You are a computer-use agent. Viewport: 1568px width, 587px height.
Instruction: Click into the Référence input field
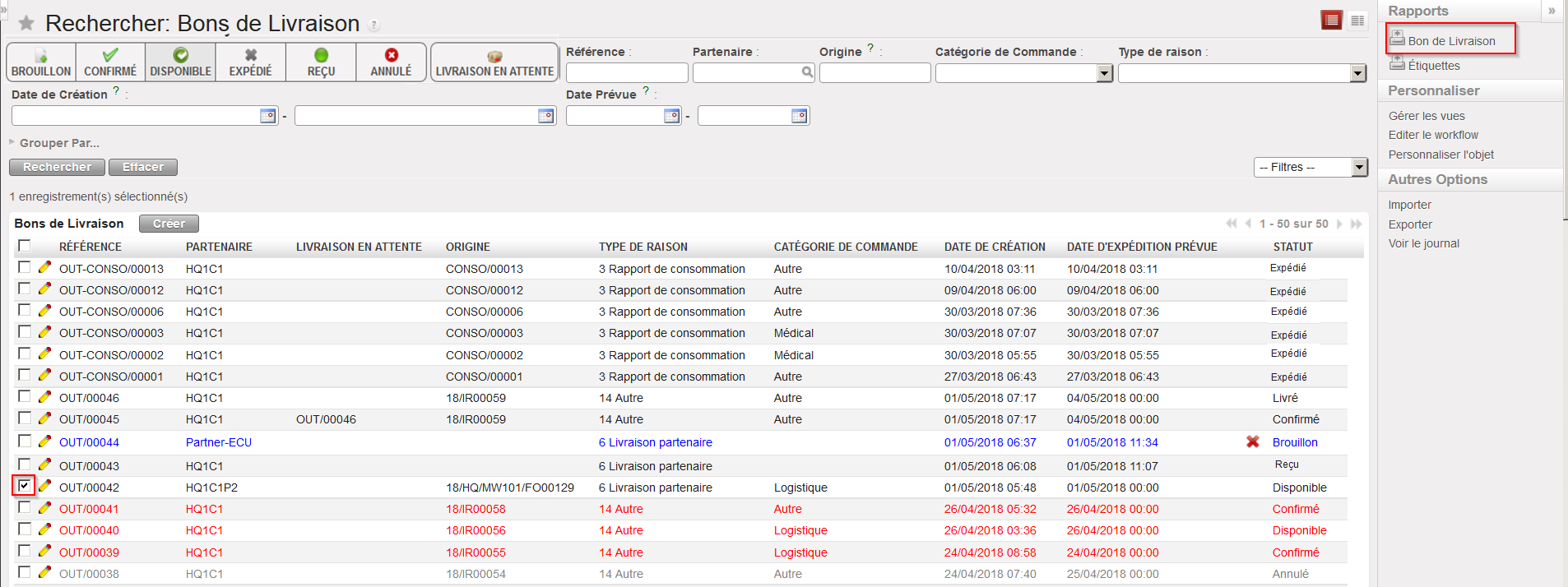626,73
